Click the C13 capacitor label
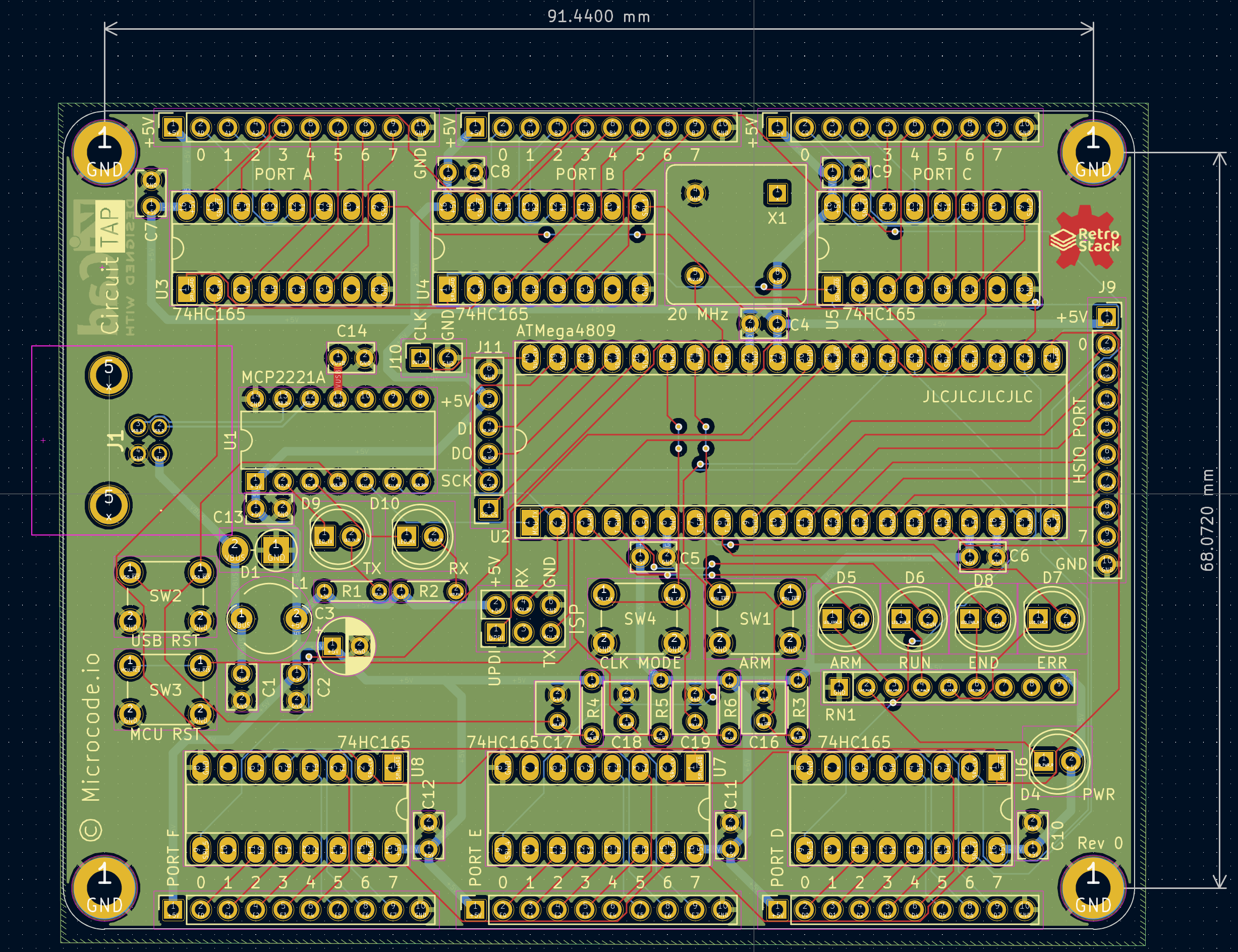 click(x=228, y=517)
